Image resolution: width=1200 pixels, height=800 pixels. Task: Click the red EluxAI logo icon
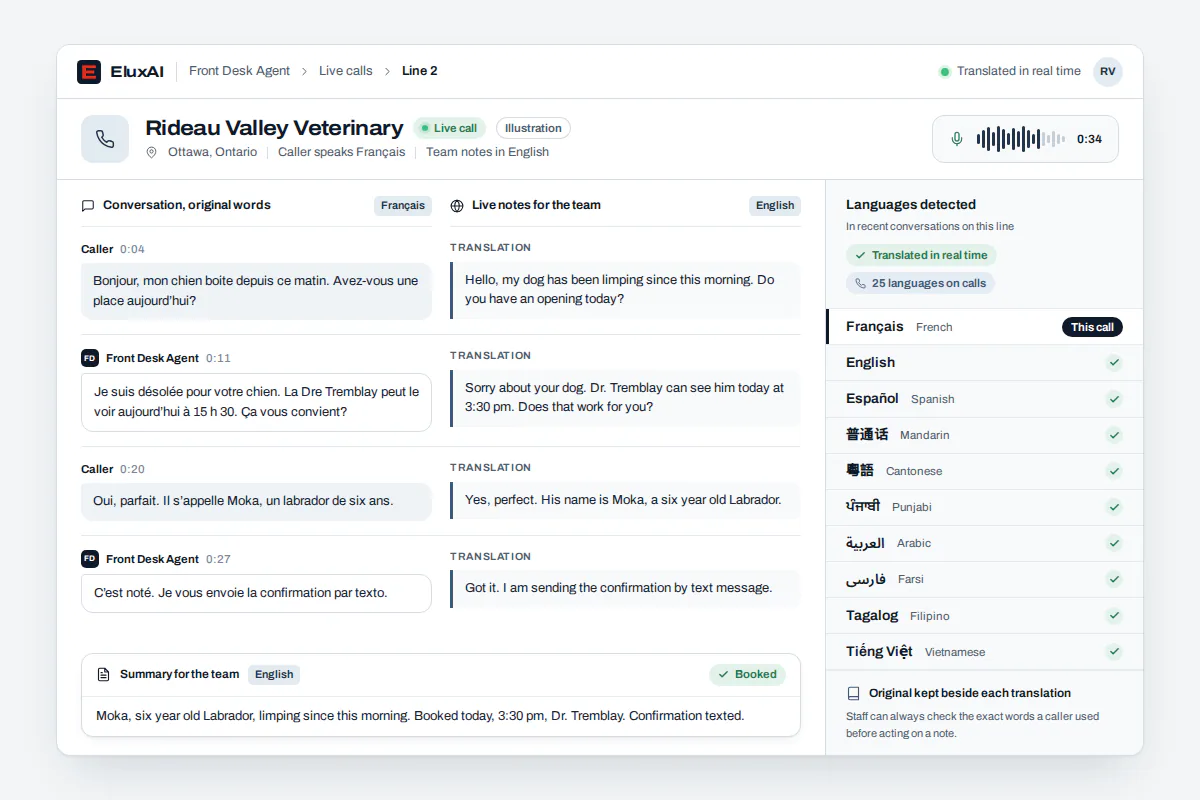[x=89, y=72]
